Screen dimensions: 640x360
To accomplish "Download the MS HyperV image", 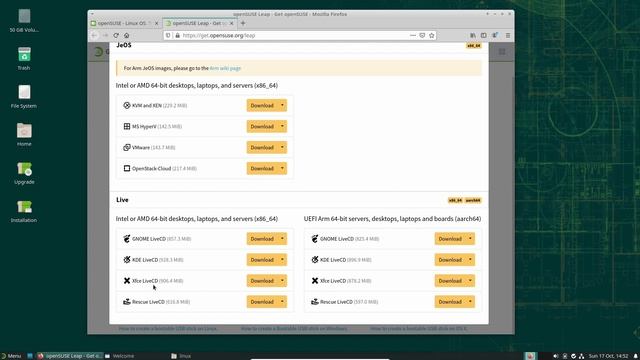I will 262,127.
